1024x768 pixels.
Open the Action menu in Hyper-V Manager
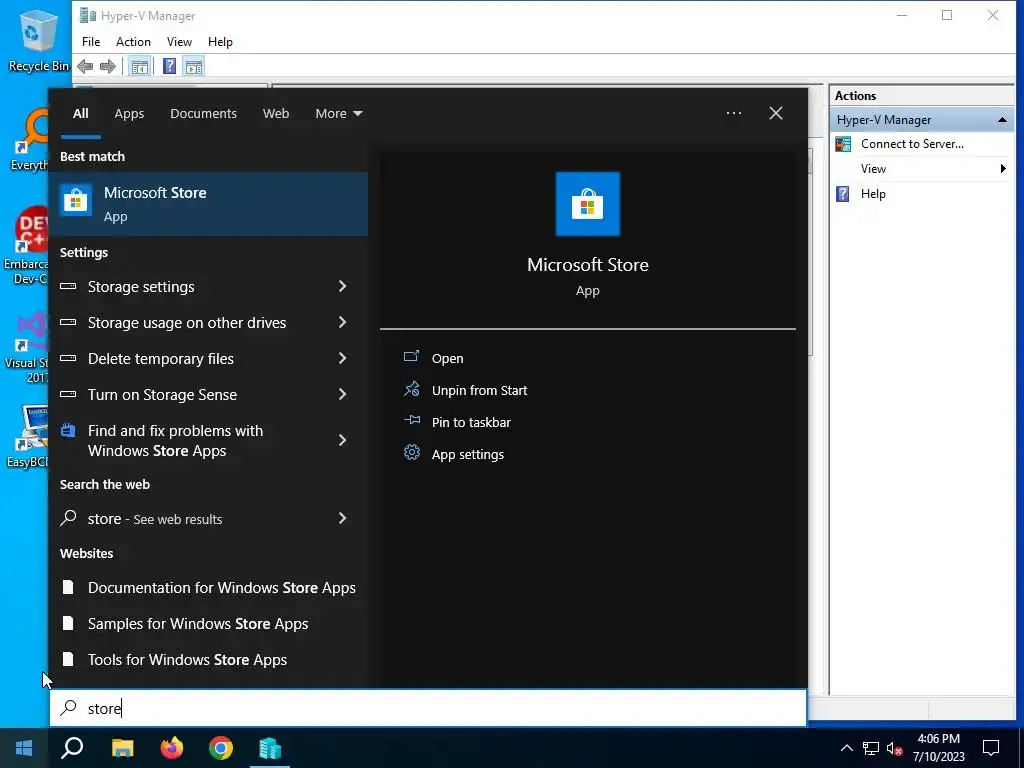[x=133, y=42]
